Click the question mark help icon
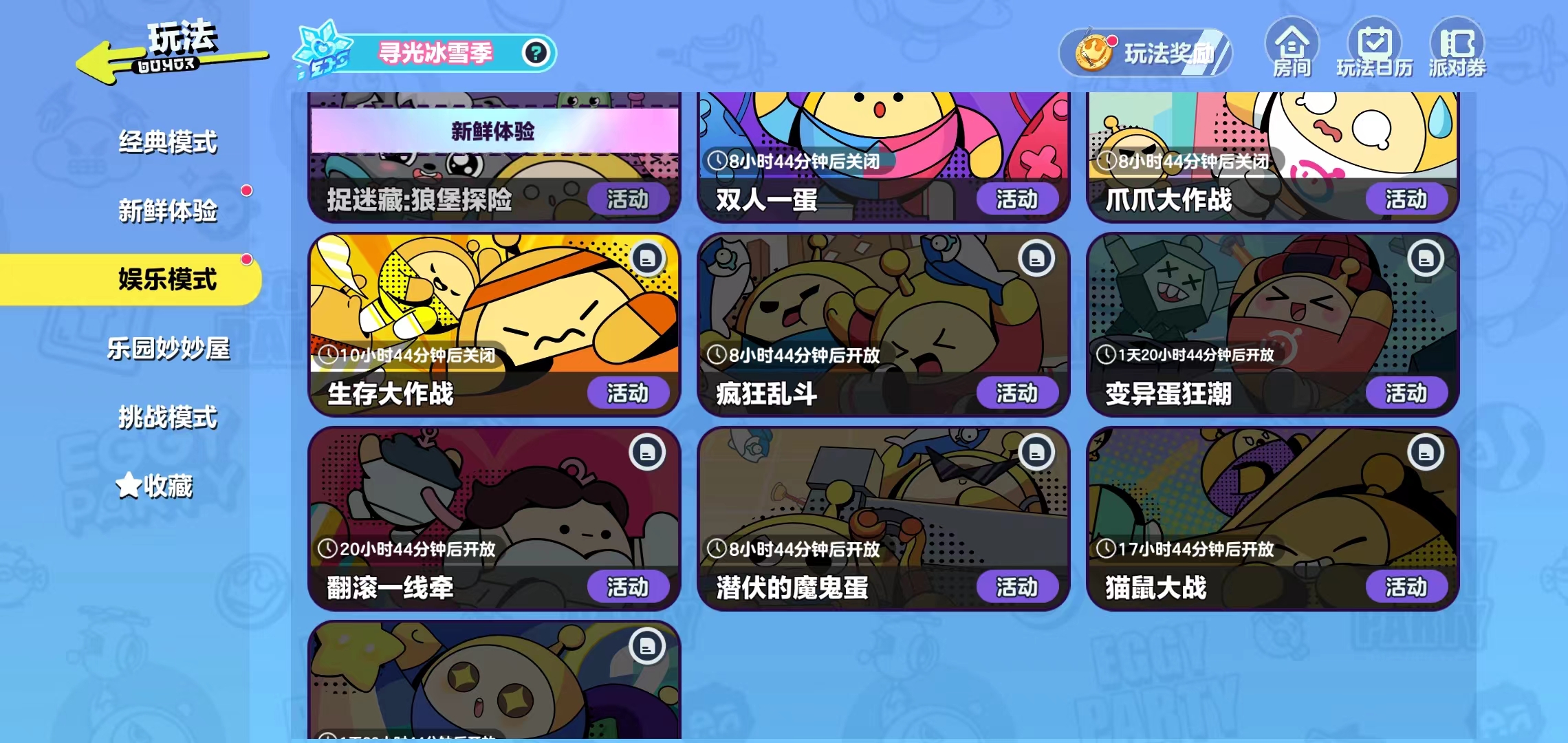The height and width of the screenshot is (743, 1568). click(536, 53)
